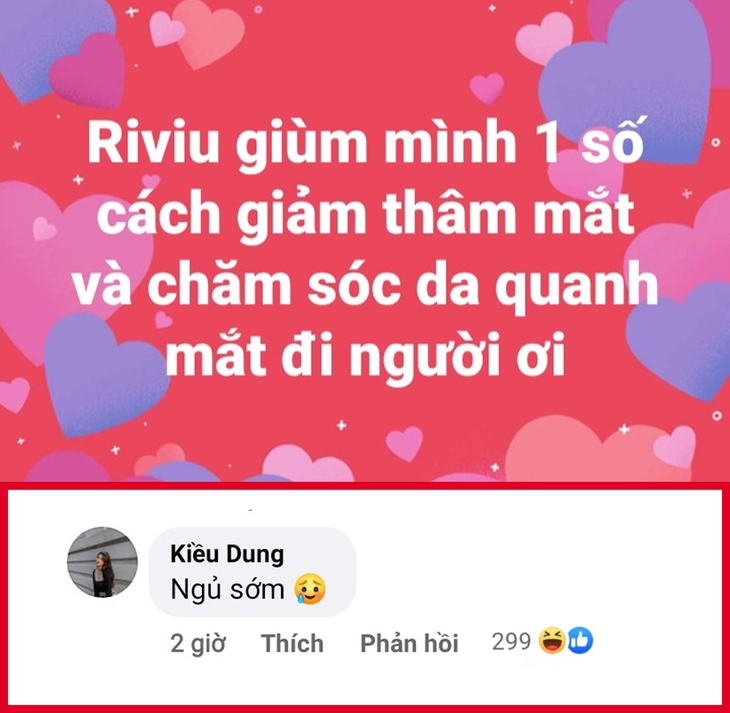Reply using the Phản hồi button
Image resolution: width=730 pixels, height=713 pixels.
409,643
